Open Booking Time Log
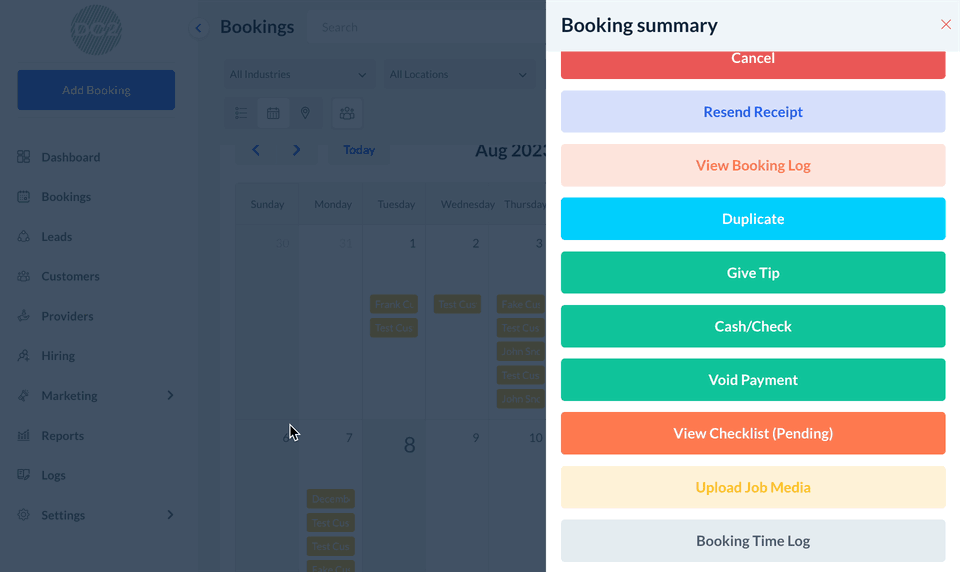 tap(752, 541)
